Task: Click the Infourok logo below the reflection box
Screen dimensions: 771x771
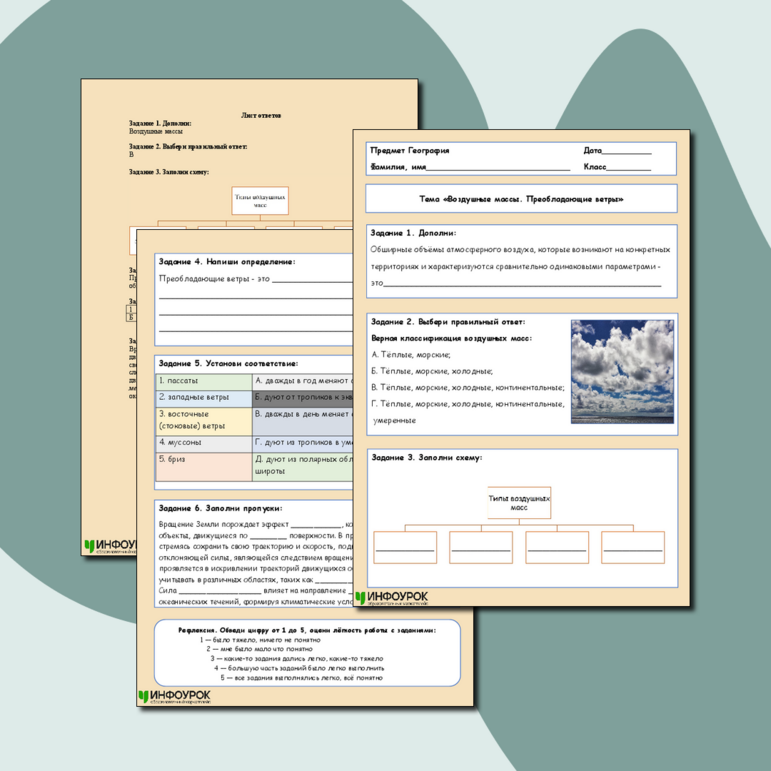Action: 176,697
